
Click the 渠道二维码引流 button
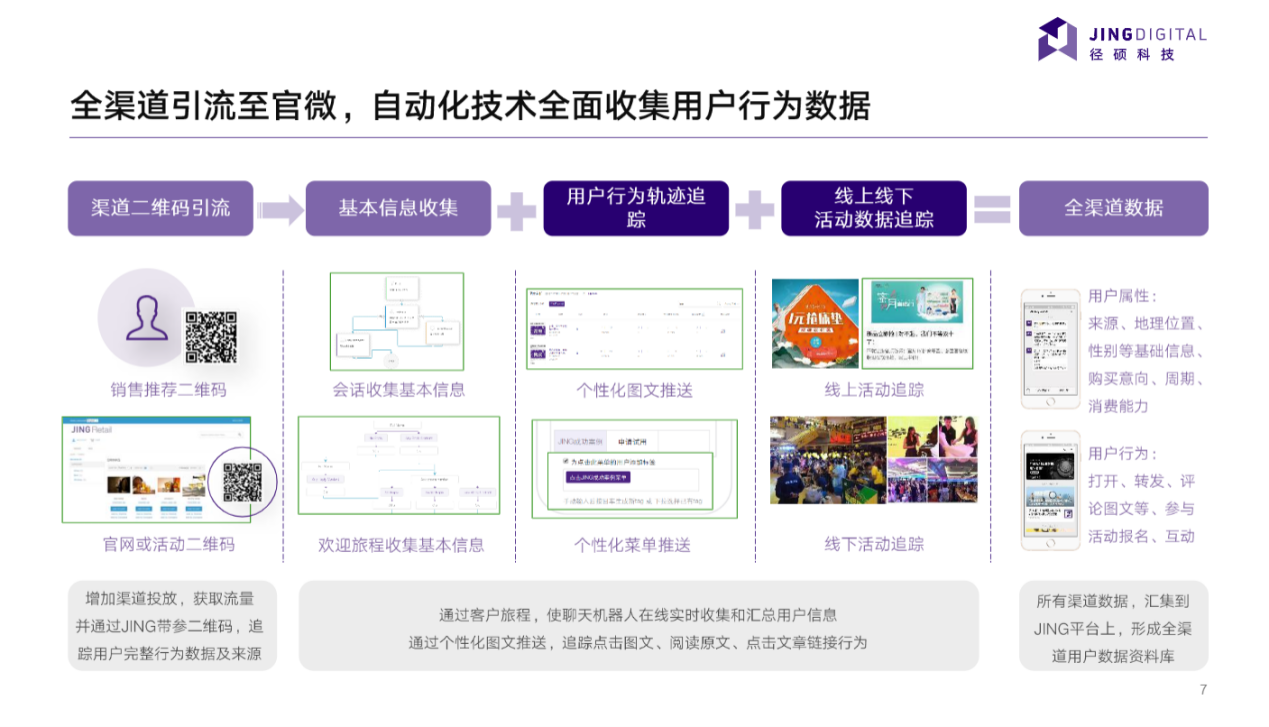(x=160, y=208)
